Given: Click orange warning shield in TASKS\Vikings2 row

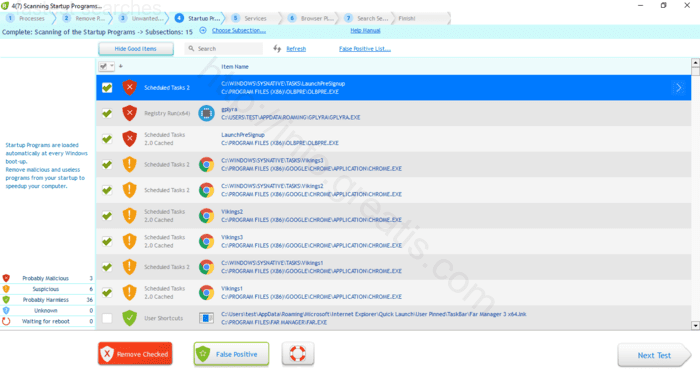Looking at the screenshot, I should point(129,190).
